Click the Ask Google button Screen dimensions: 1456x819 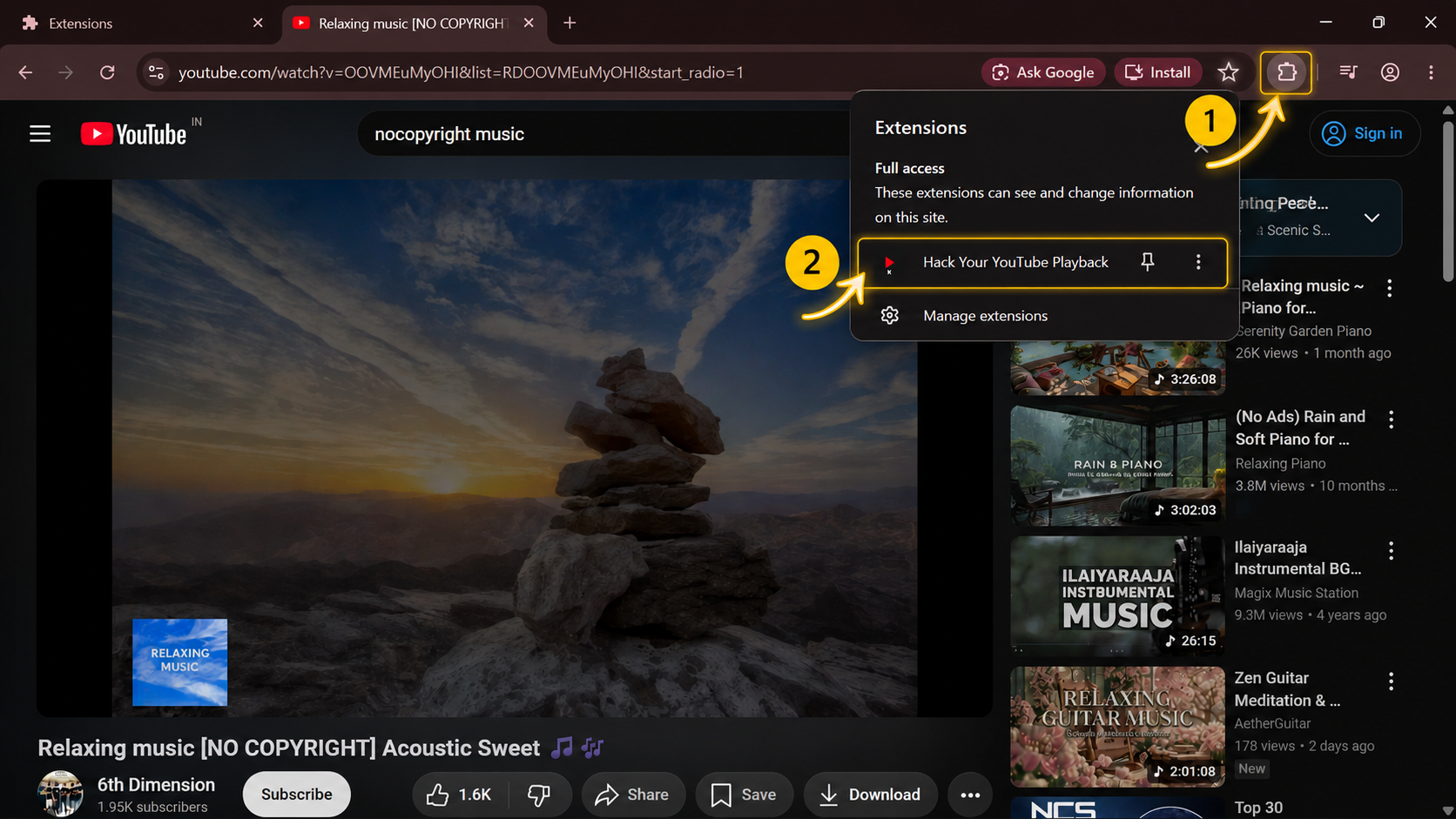pyautogui.click(x=1043, y=72)
